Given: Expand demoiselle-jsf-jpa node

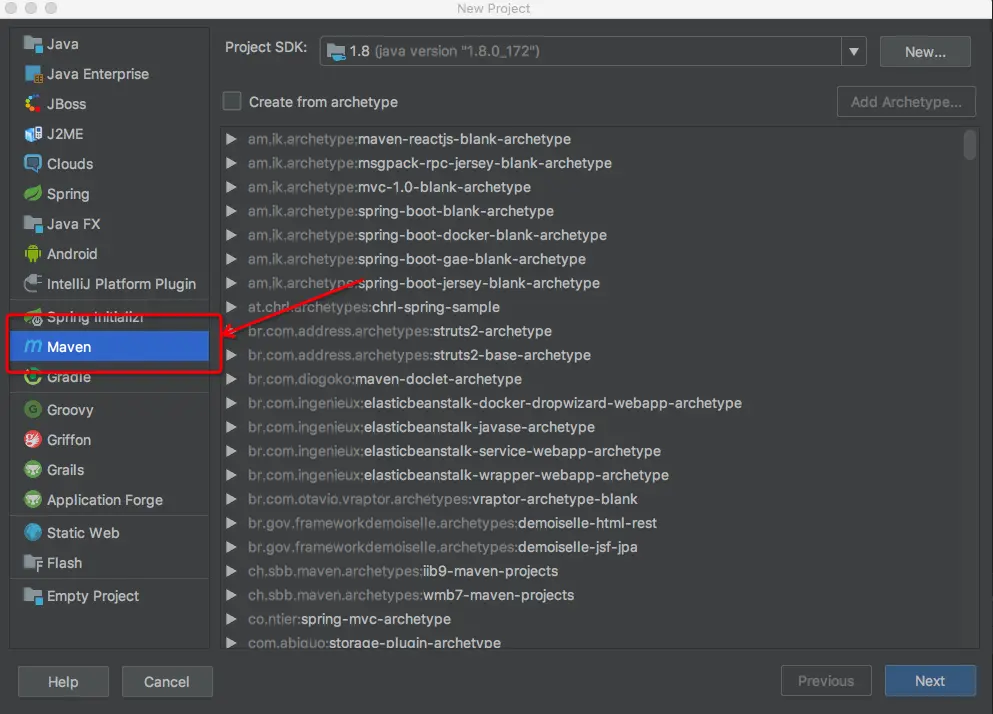Looking at the screenshot, I should pos(231,547).
